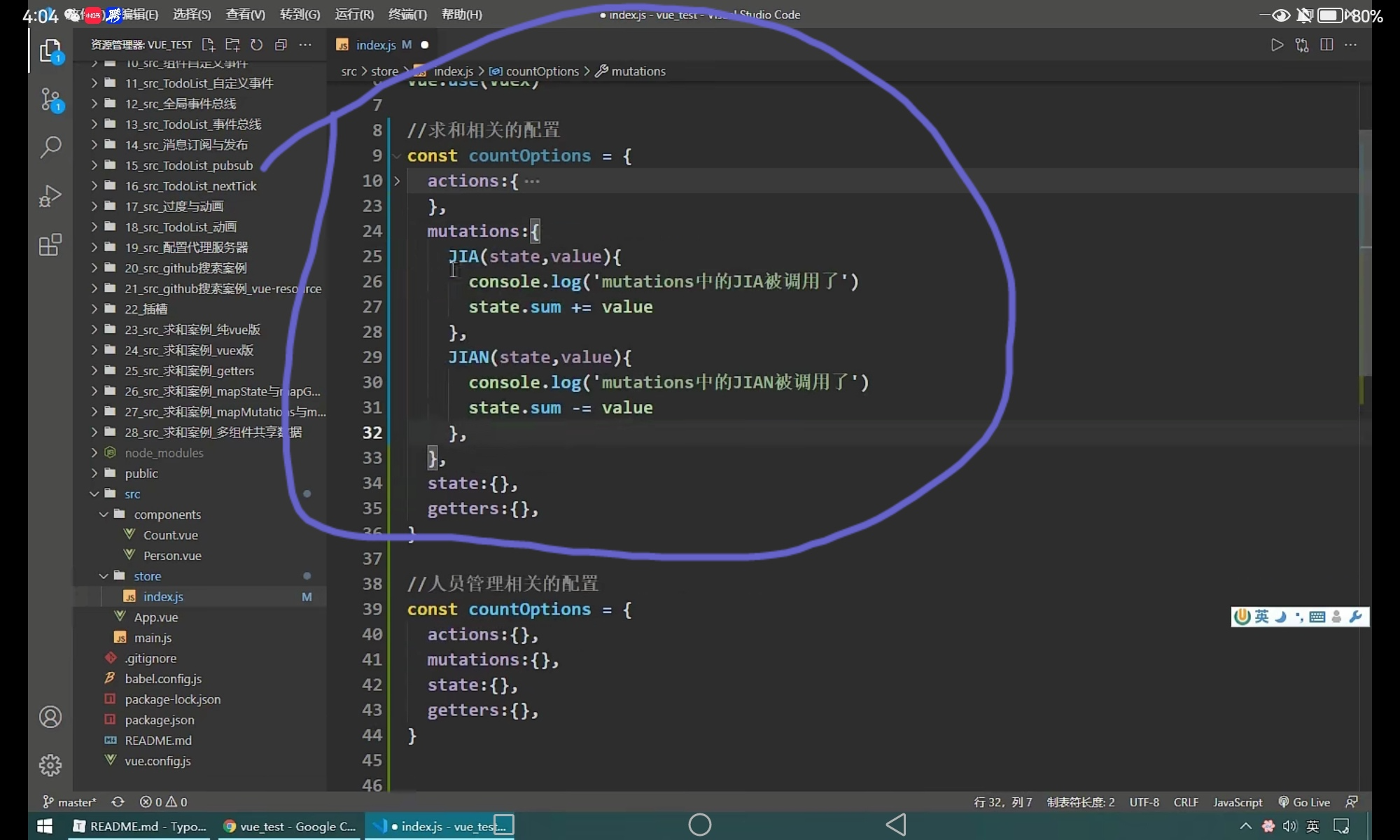Viewport: 1400px width, 840px height.
Task: Open the Search view icon
Action: (x=50, y=147)
